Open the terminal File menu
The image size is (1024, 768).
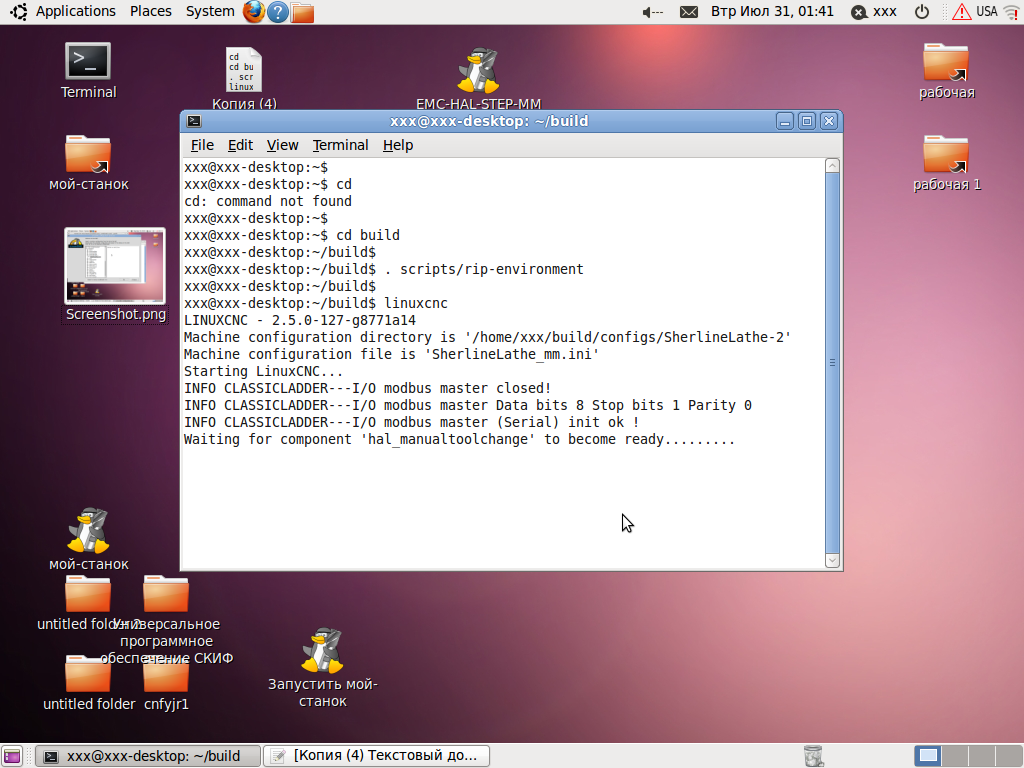pos(202,145)
